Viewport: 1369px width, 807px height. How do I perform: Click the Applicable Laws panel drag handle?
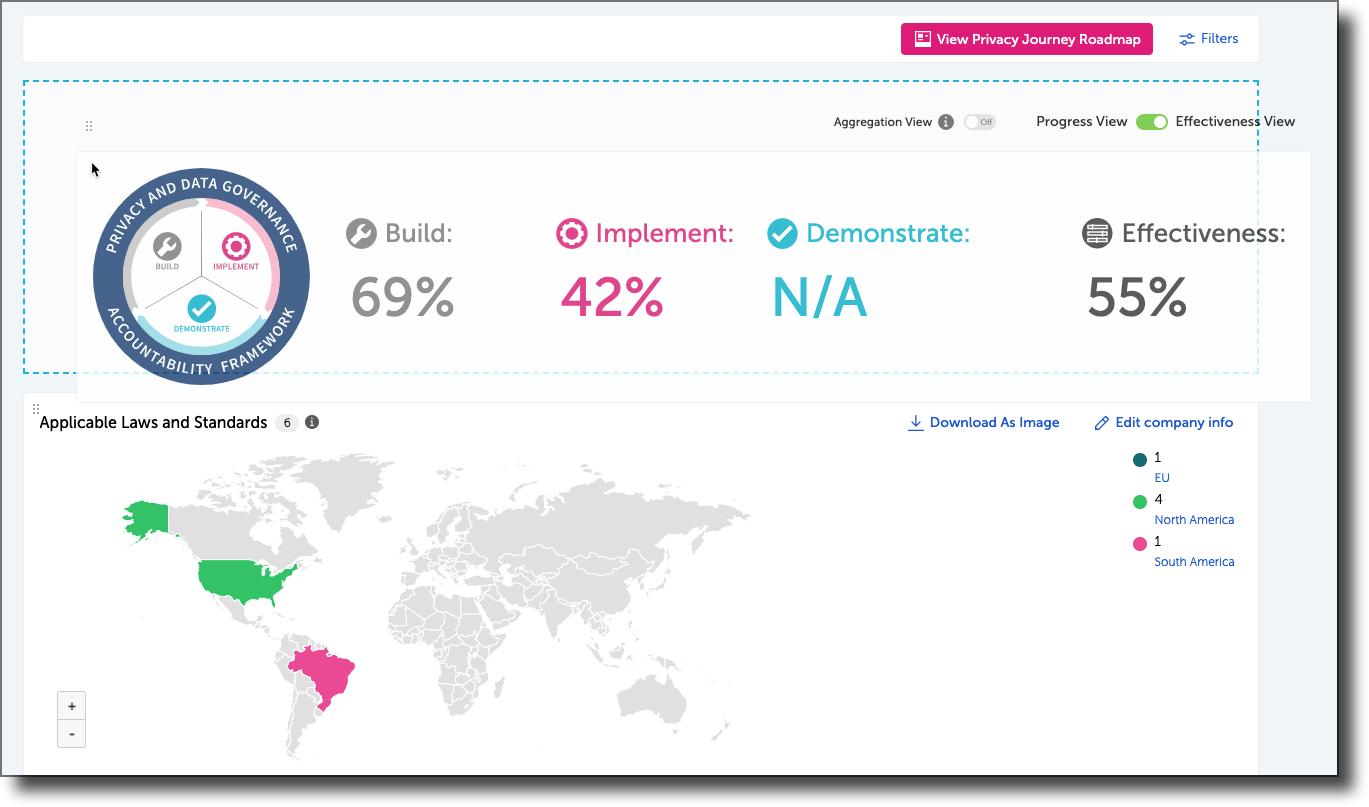36,408
